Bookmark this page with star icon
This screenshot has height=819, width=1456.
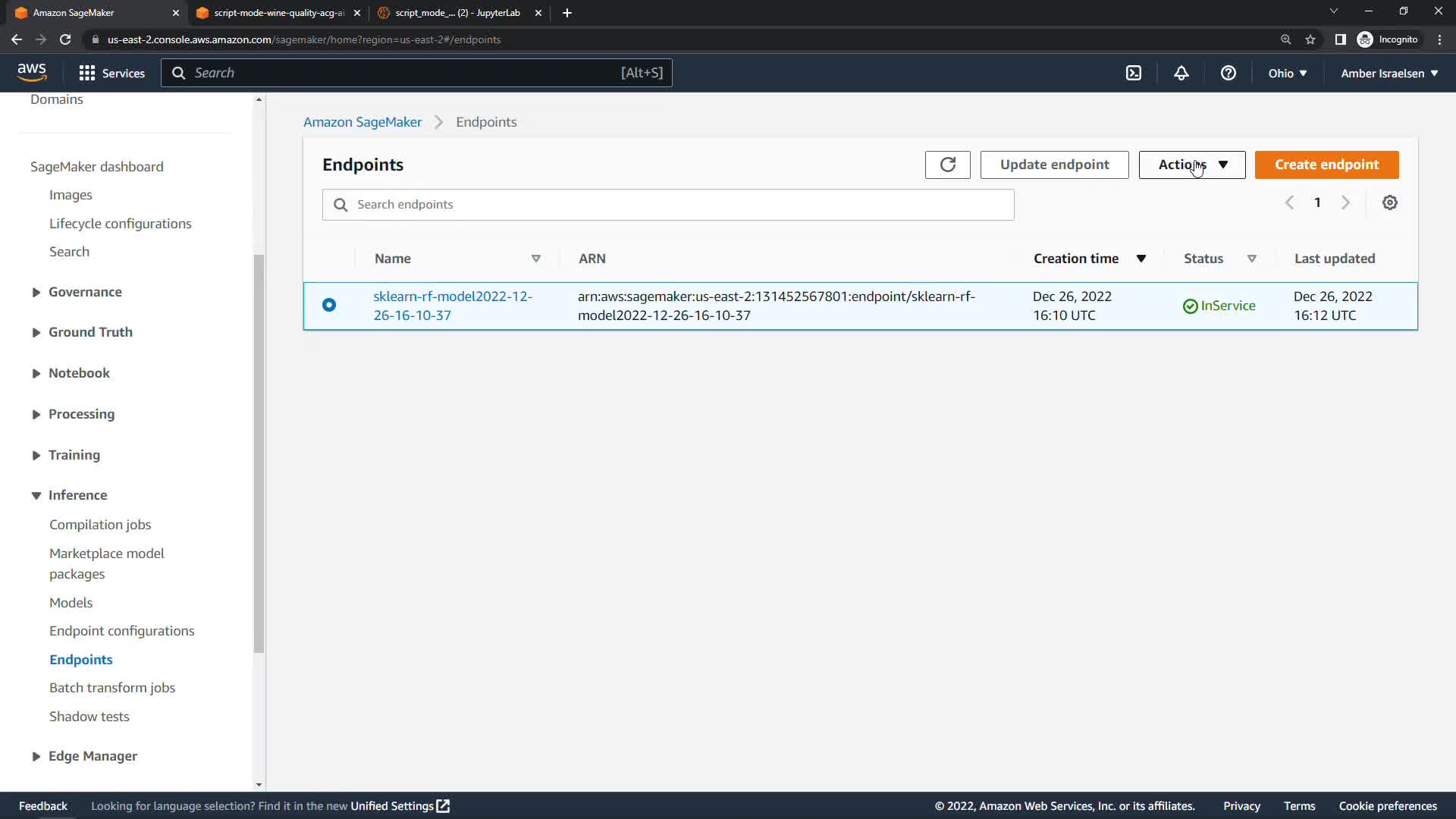(1310, 39)
